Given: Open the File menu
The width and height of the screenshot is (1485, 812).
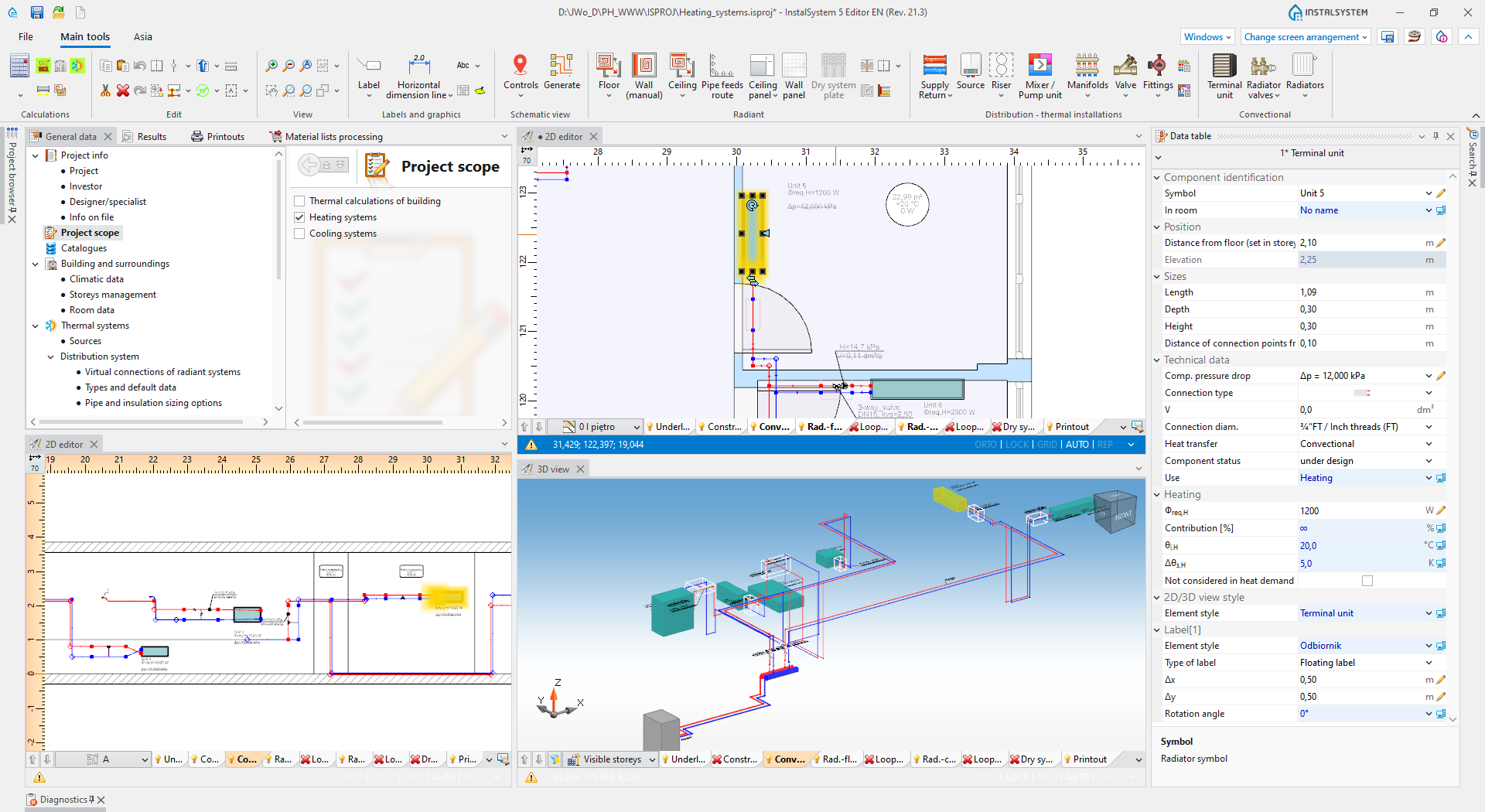Looking at the screenshot, I should [26, 36].
